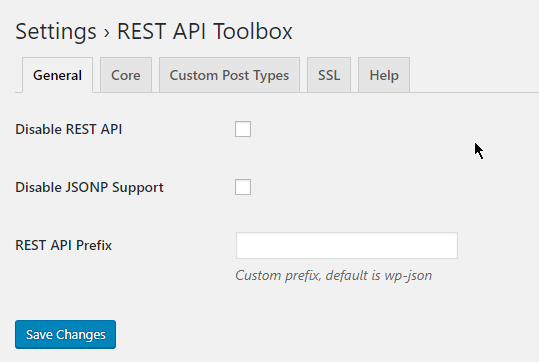Click the 'Custom prefix, default is wp-json' hint

point(333,276)
